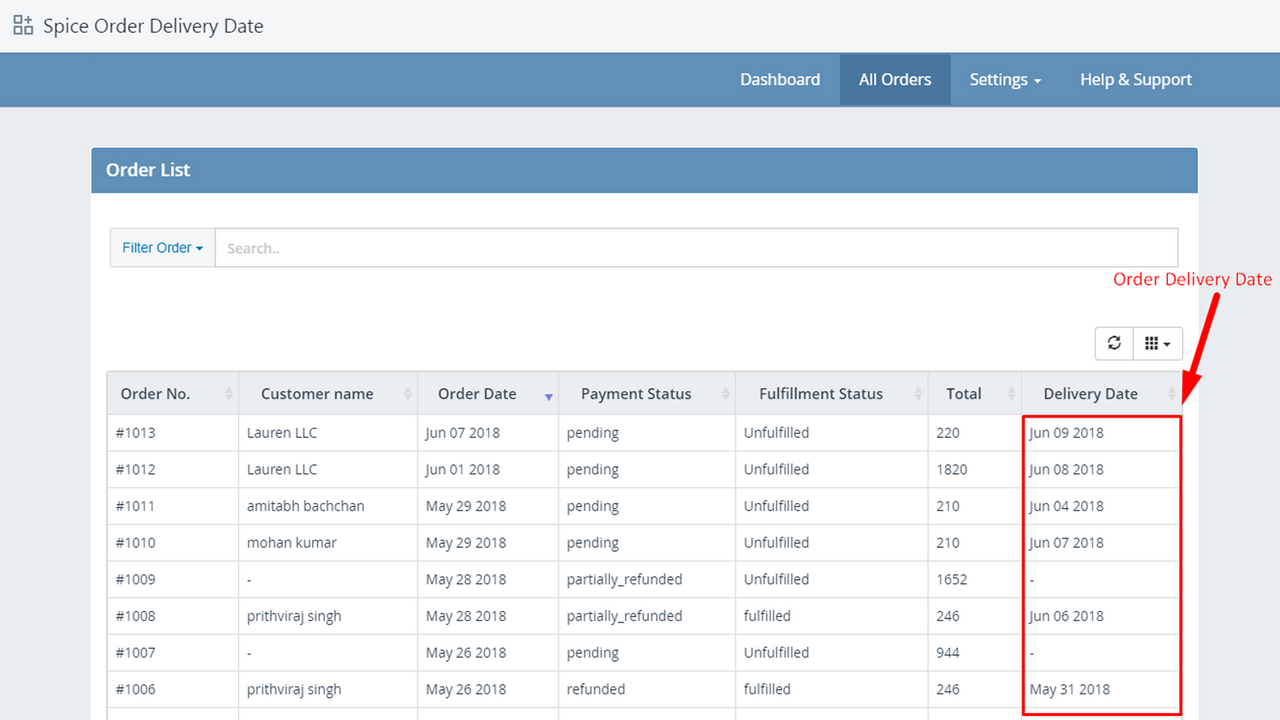Sort by Delivery Date column arrows
This screenshot has height=720, width=1280.
pos(1172,394)
